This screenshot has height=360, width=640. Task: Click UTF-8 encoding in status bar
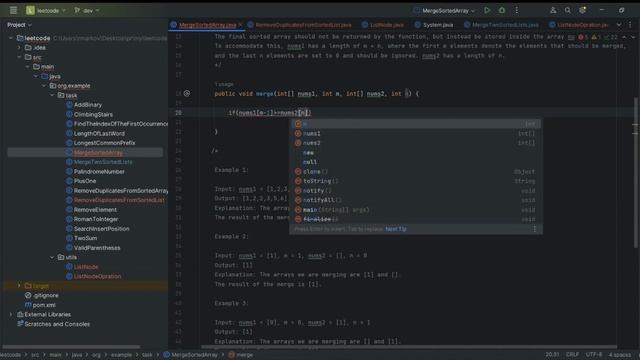(x=594, y=355)
